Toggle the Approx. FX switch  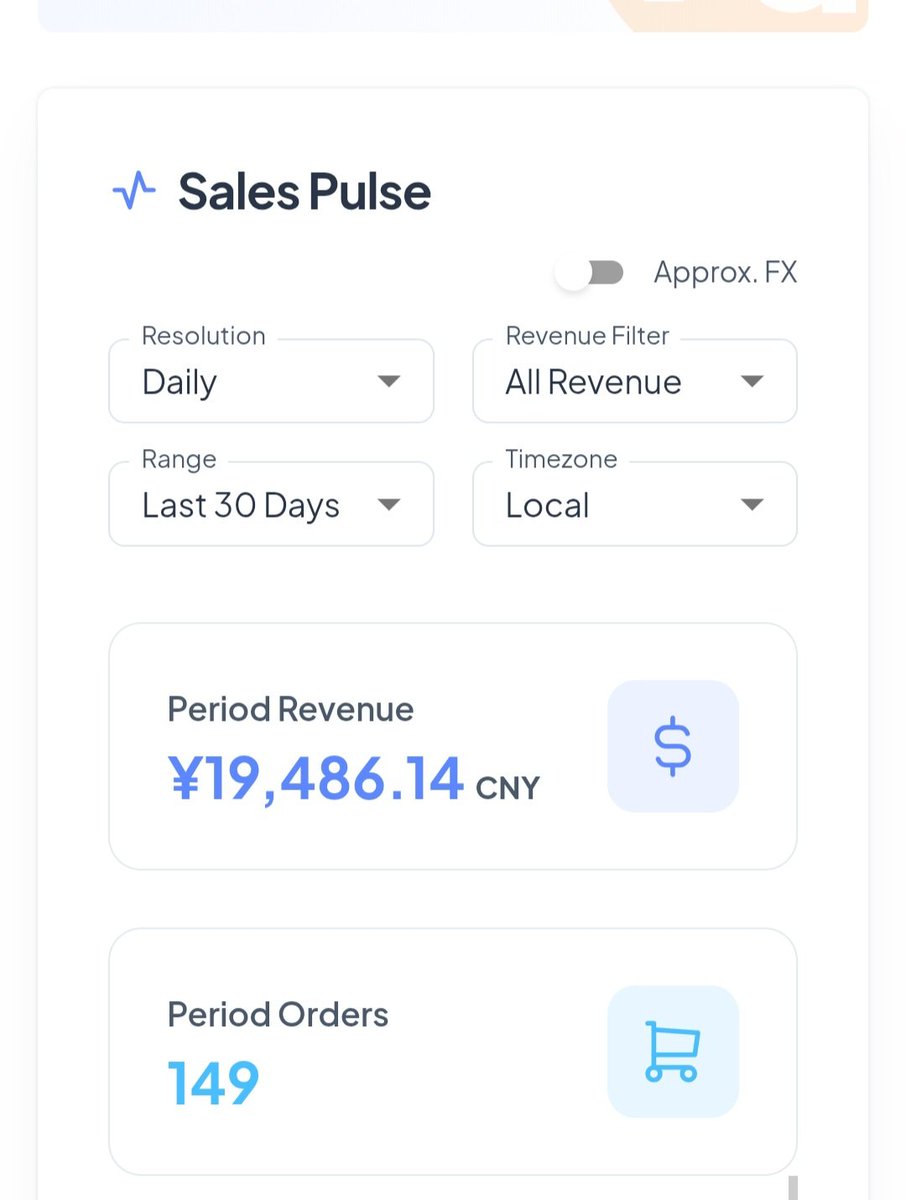590,273
